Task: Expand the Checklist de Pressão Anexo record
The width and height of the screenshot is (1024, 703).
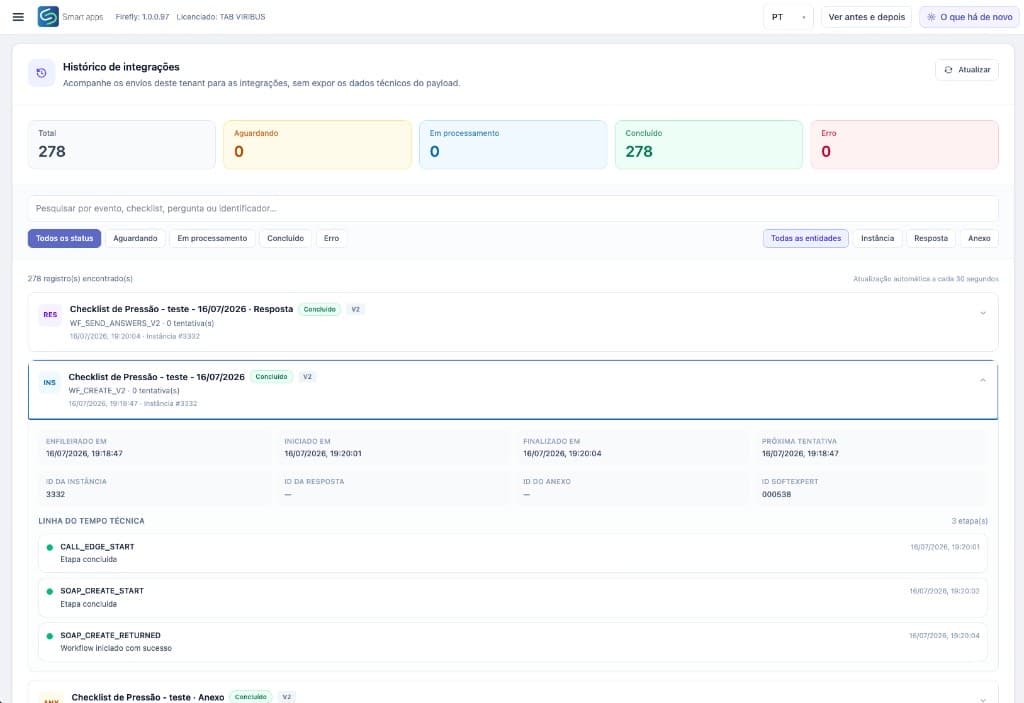Action: point(983,699)
